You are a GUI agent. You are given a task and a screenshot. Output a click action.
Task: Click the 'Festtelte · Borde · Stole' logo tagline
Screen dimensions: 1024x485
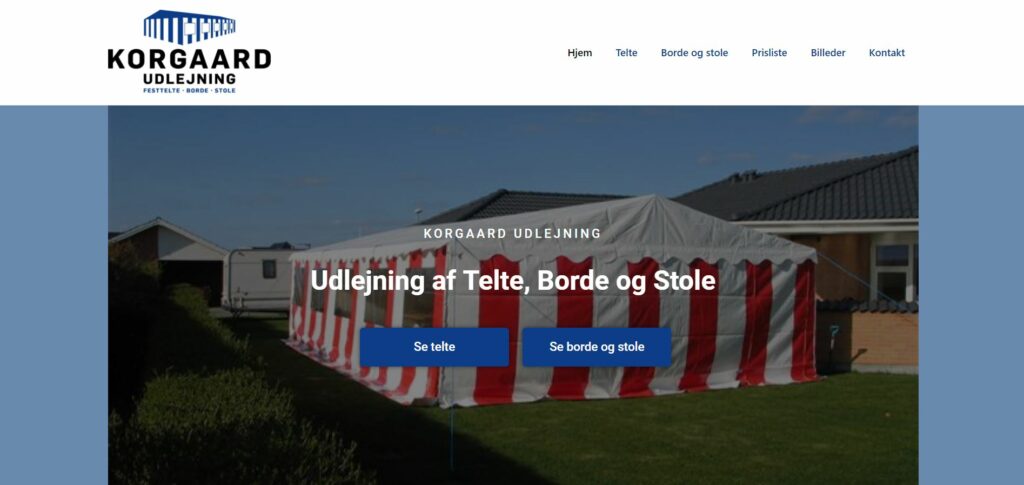click(189, 90)
